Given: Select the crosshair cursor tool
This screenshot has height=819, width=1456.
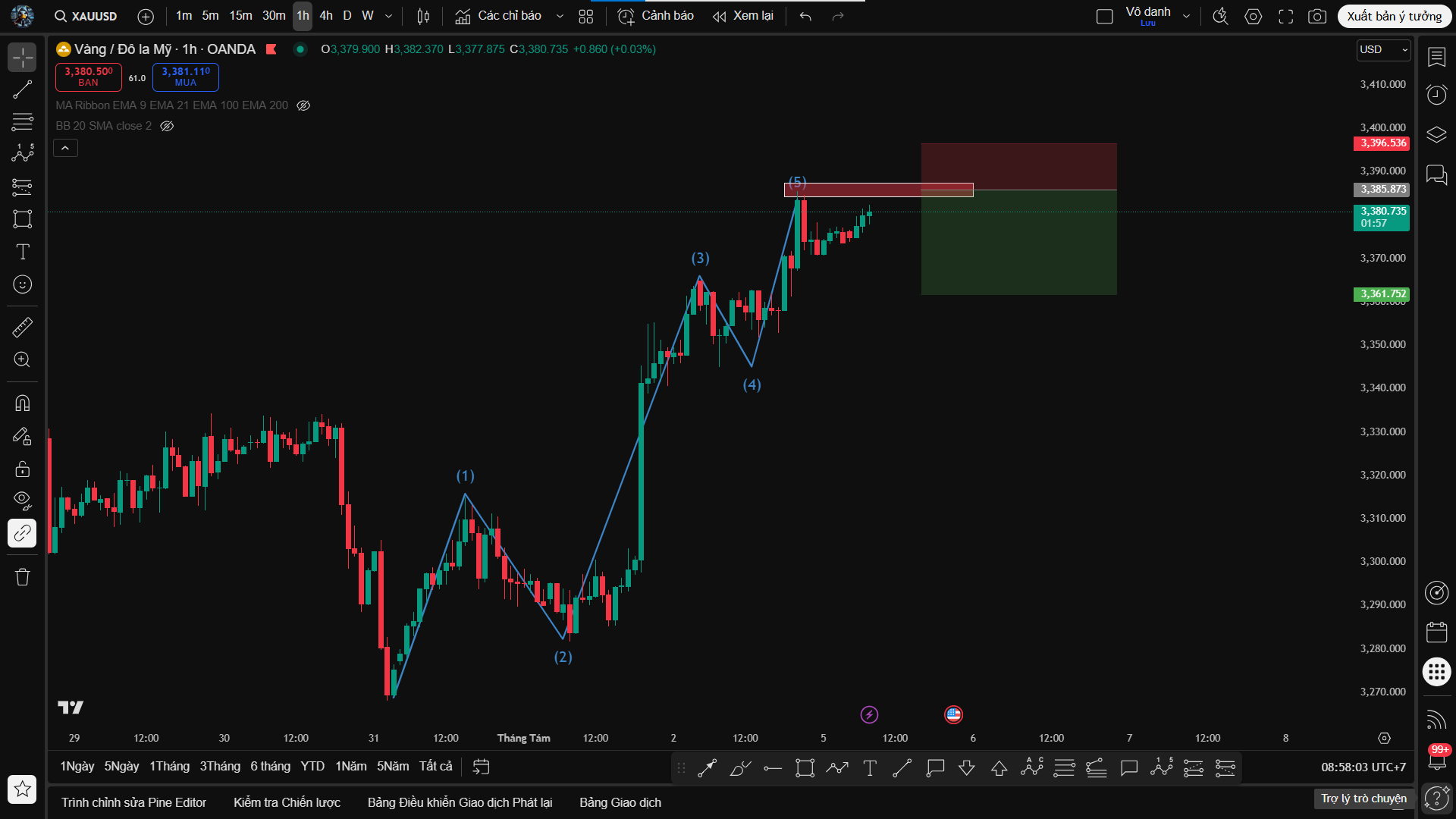Looking at the screenshot, I should [22, 58].
